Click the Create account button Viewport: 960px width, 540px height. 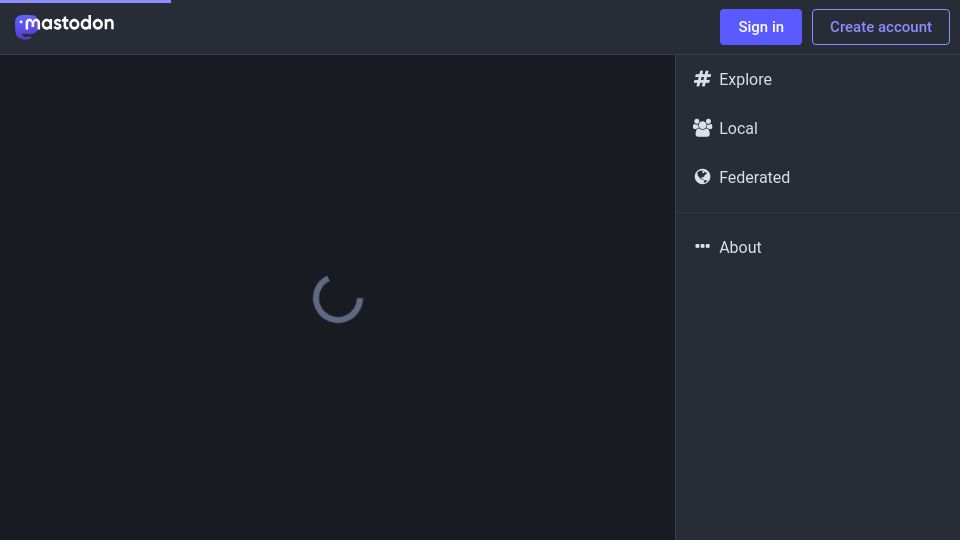tap(880, 27)
